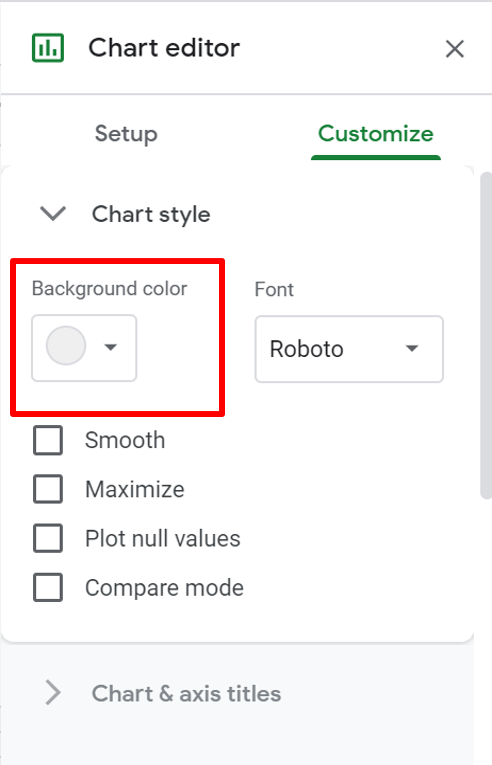Tick the Maximize checkbox
Screen dimensions: 492x765
click(x=48, y=489)
